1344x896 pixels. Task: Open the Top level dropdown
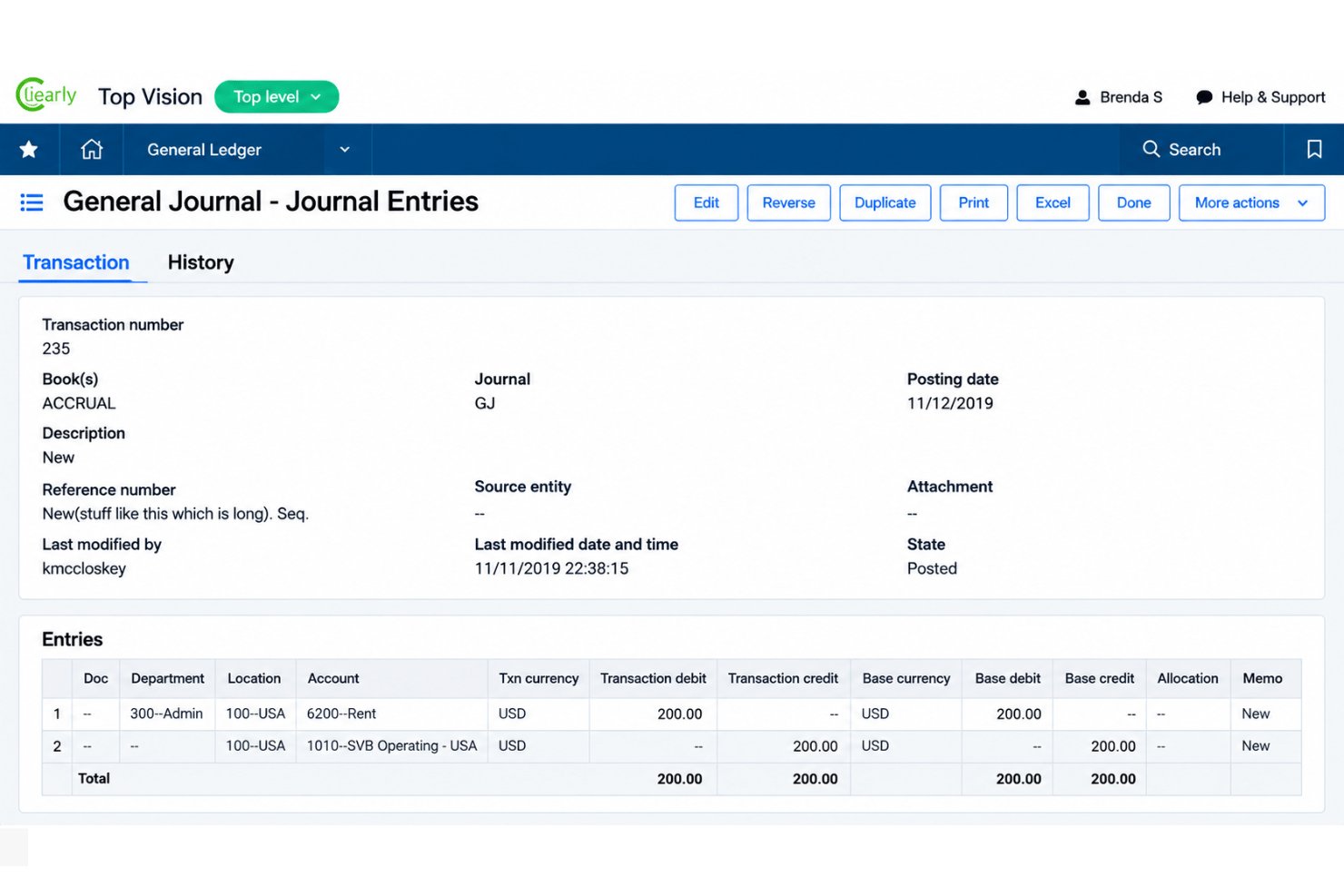point(277,96)
